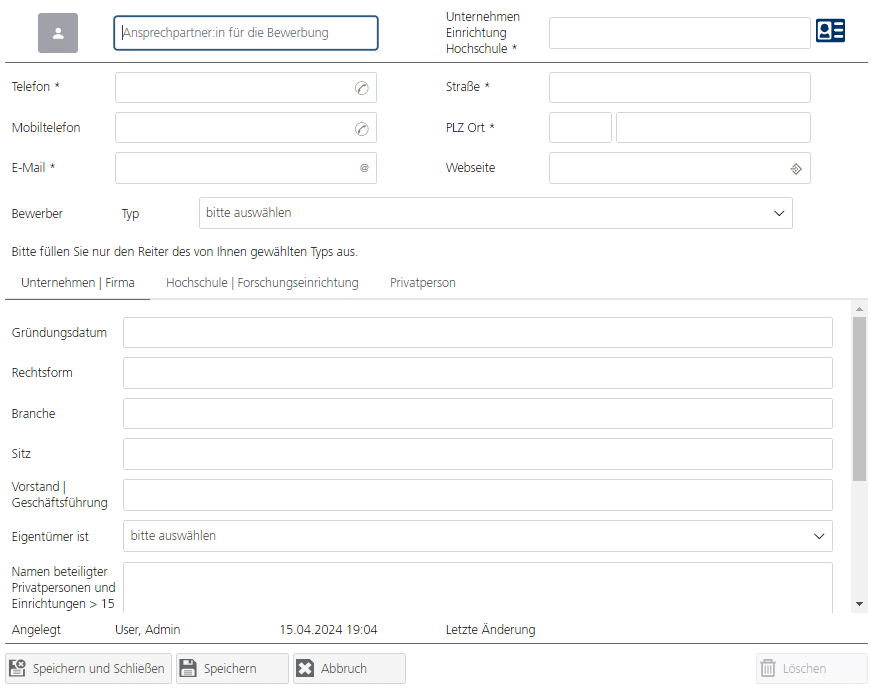Image resolution: width=871 pixels, height=688 pixels.
Task: Click the Sitz input field
Action: coord(478,454)
